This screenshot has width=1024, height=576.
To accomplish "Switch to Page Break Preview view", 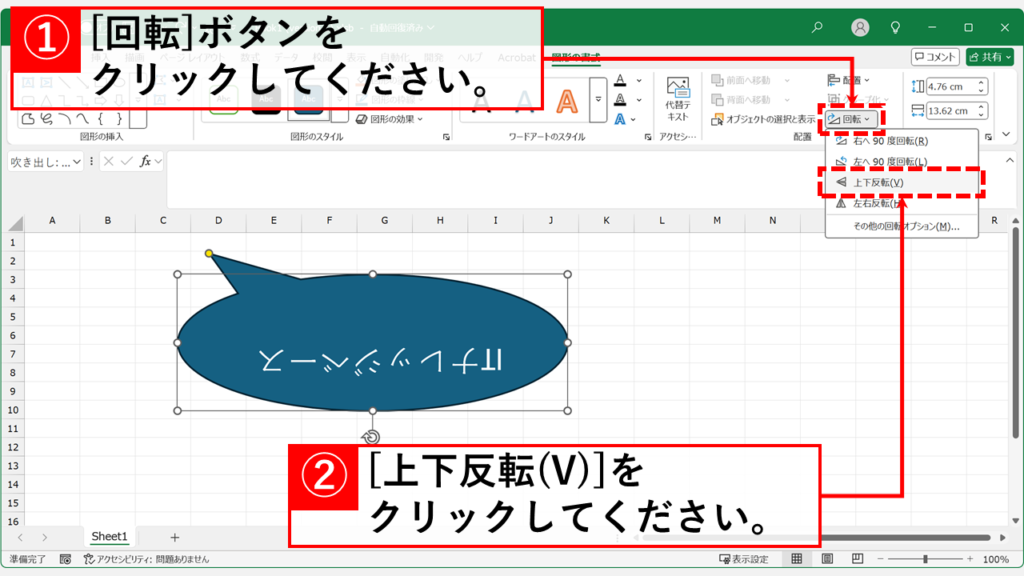I will (857, 559).
